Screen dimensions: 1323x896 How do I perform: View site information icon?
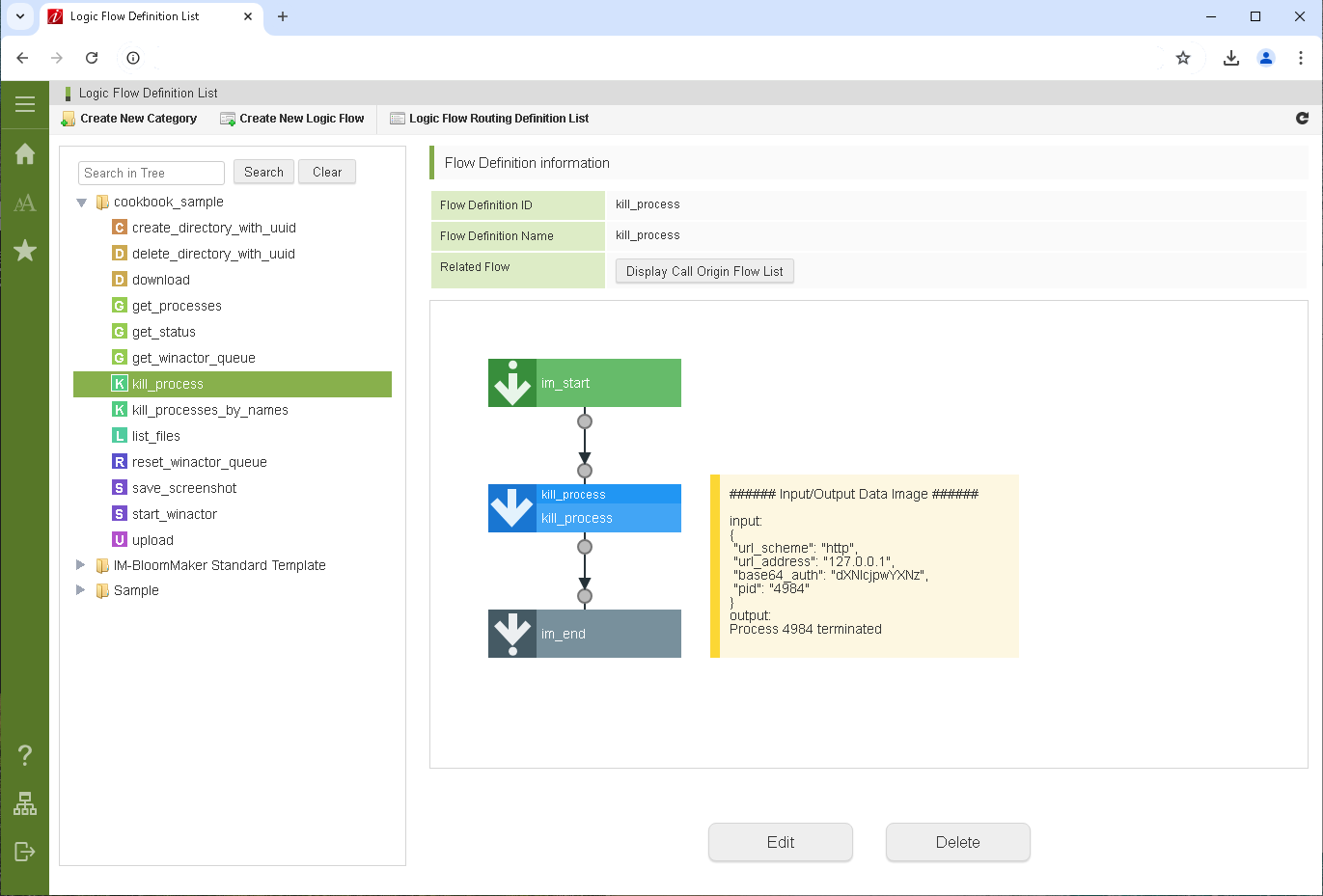point(133,58)
